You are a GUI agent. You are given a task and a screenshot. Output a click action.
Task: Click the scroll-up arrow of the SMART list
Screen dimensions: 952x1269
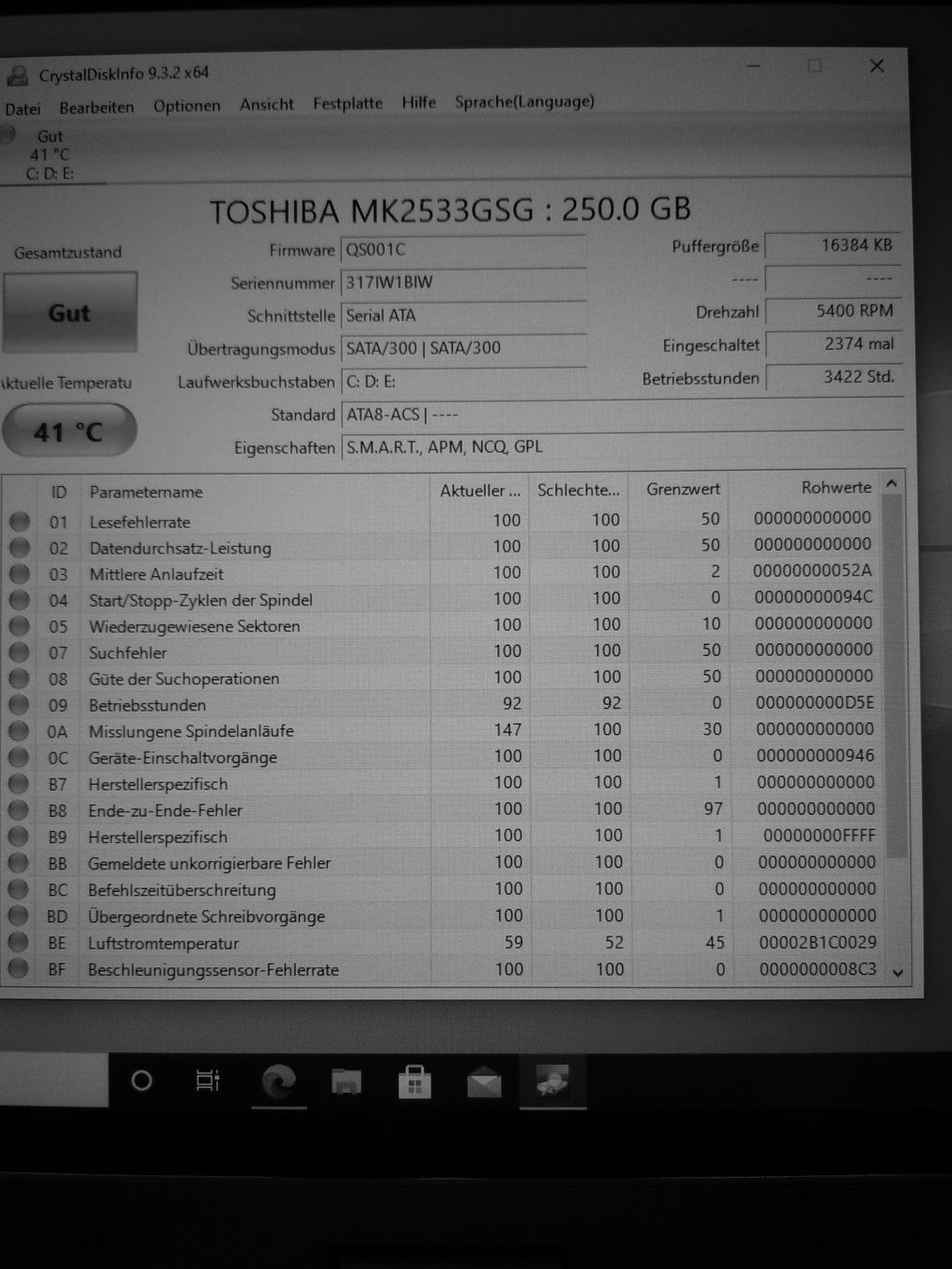[893, 483]
